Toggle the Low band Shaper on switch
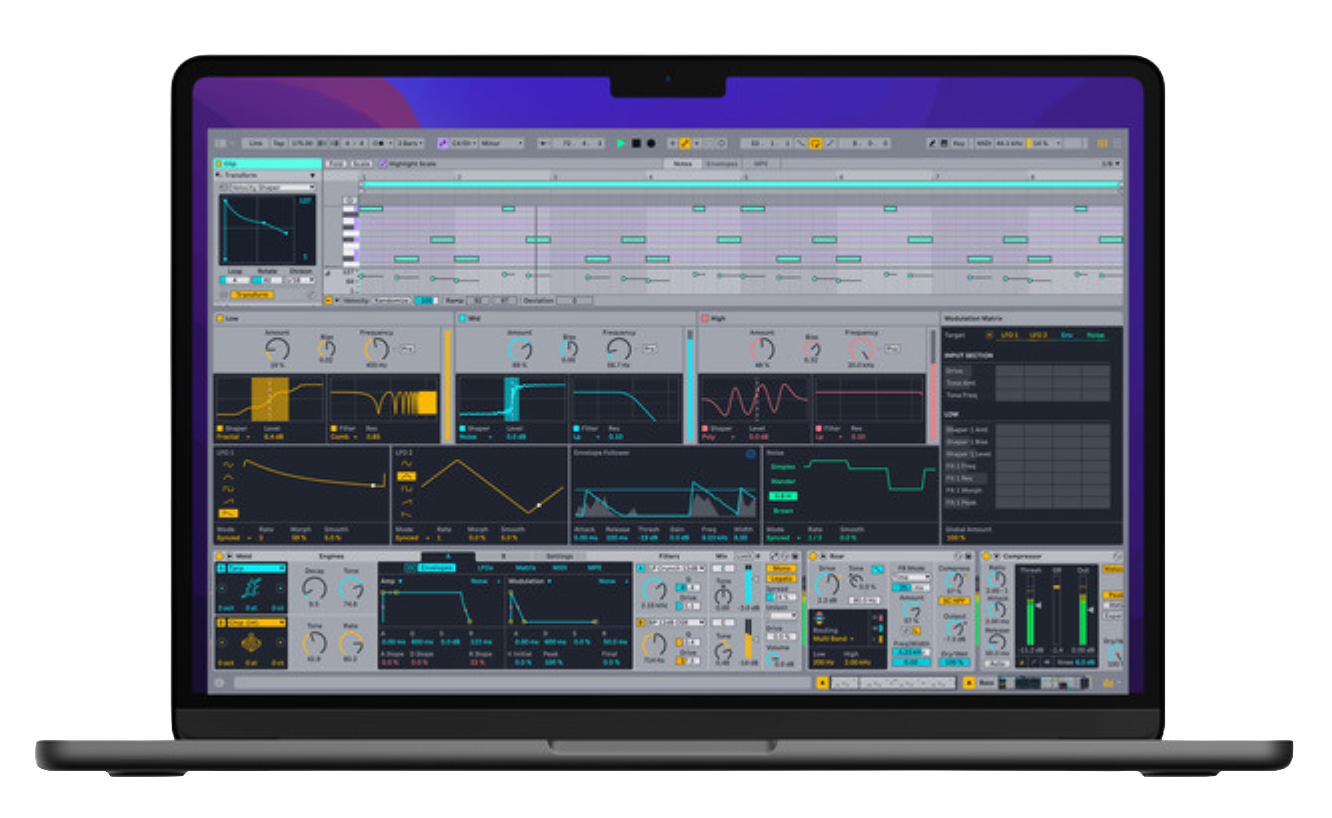The image size is (1332, 818). [220, 429]
